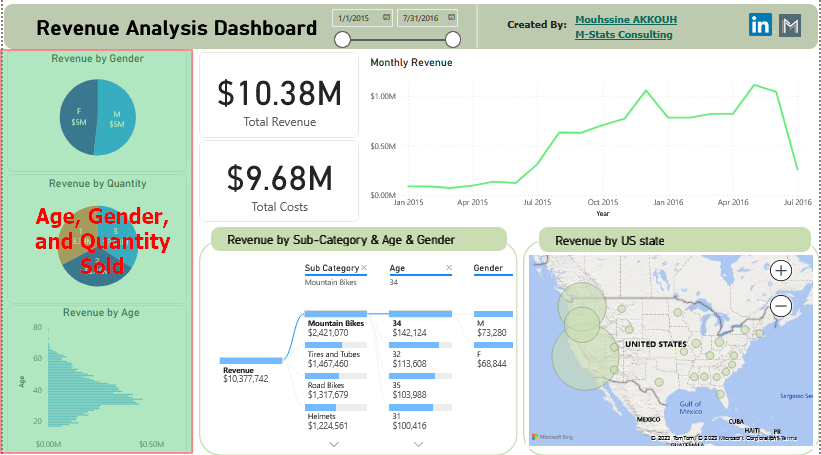Remove the Sub Category level with X
The image size is (821, 455).
pos(364,268)
